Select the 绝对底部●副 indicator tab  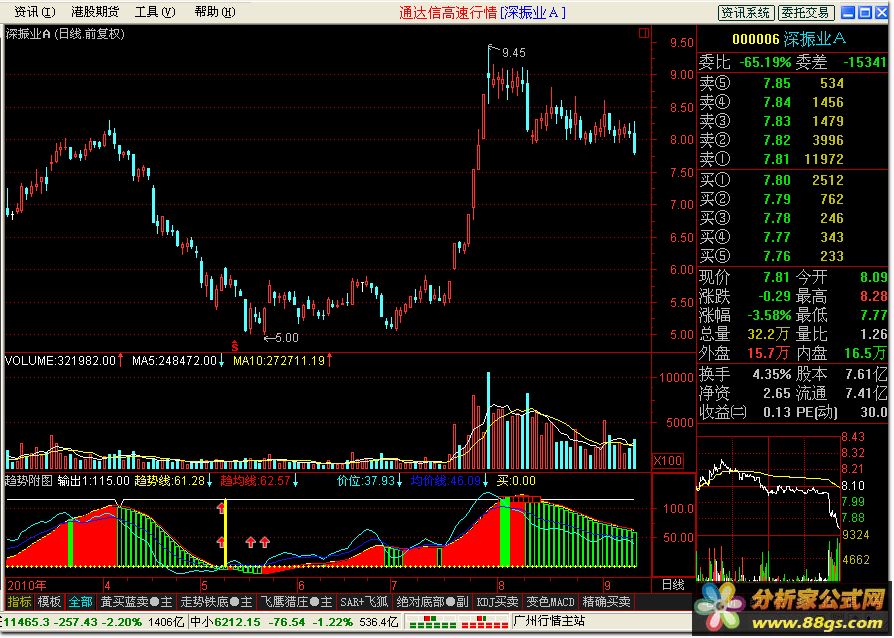(432, 602)
